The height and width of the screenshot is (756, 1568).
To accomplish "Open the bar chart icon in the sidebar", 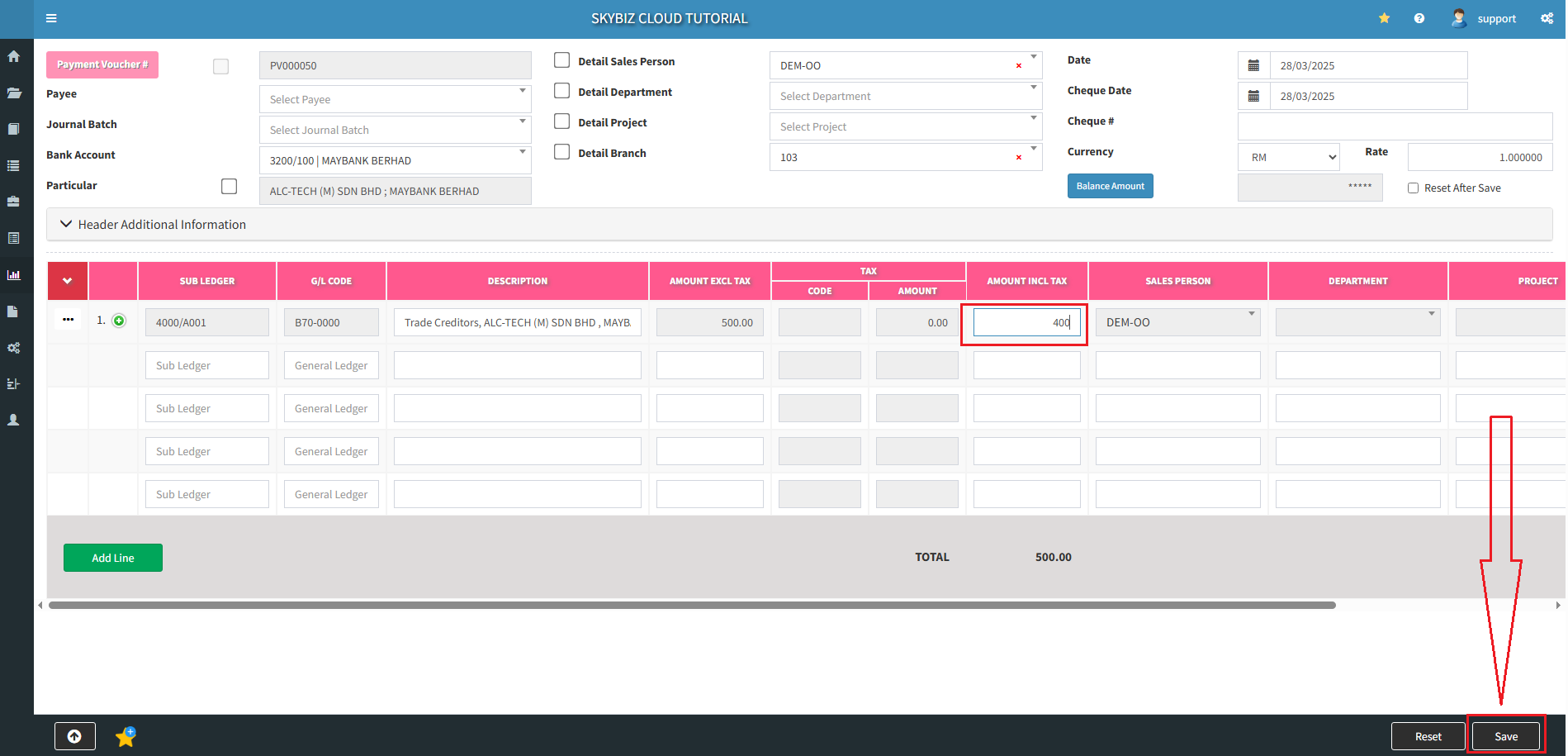I will tap(14, 275).
